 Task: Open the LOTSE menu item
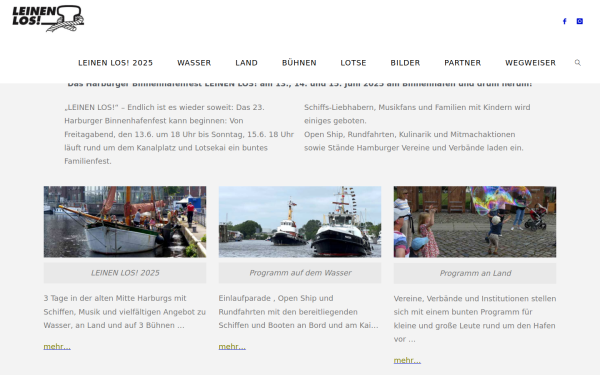tap(354, 63)
